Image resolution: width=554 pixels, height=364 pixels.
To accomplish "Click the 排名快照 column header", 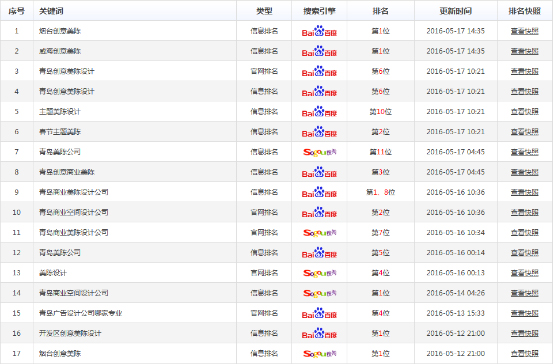I will (x=525, y=11).
